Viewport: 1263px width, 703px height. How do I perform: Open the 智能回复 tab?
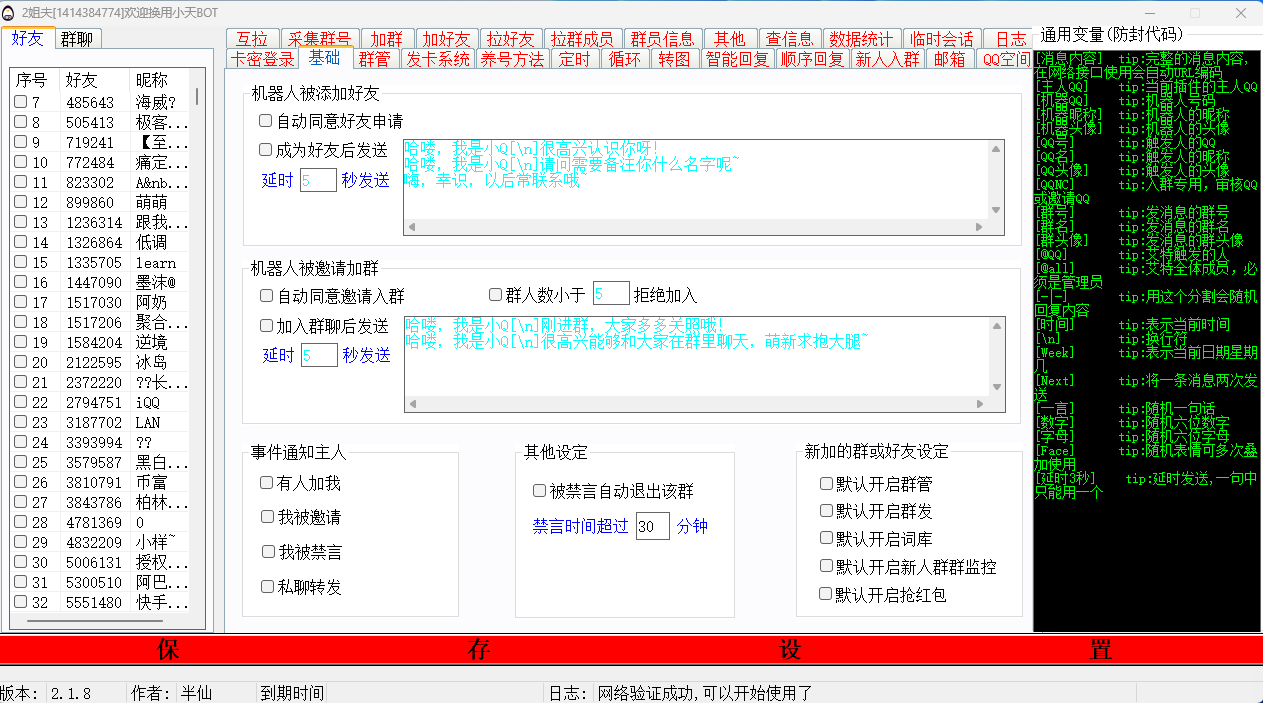[737, 59]
